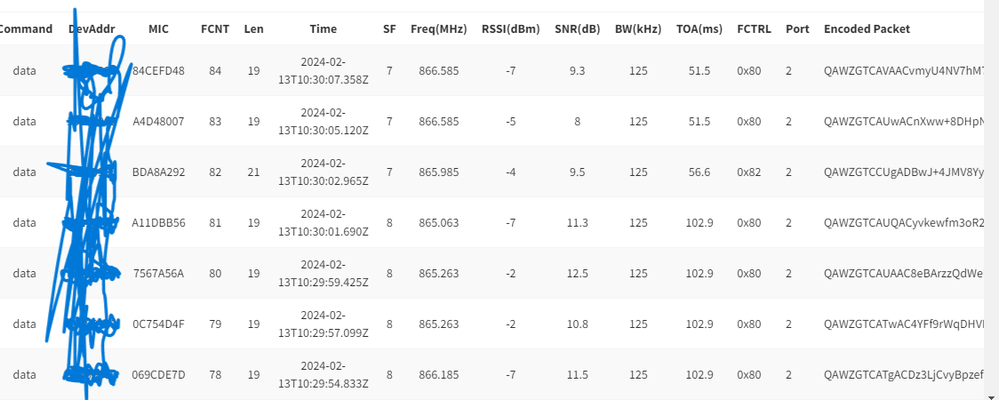Click the TOA(ms) column header
Viewport: 999px width, 400px height.
700,29
